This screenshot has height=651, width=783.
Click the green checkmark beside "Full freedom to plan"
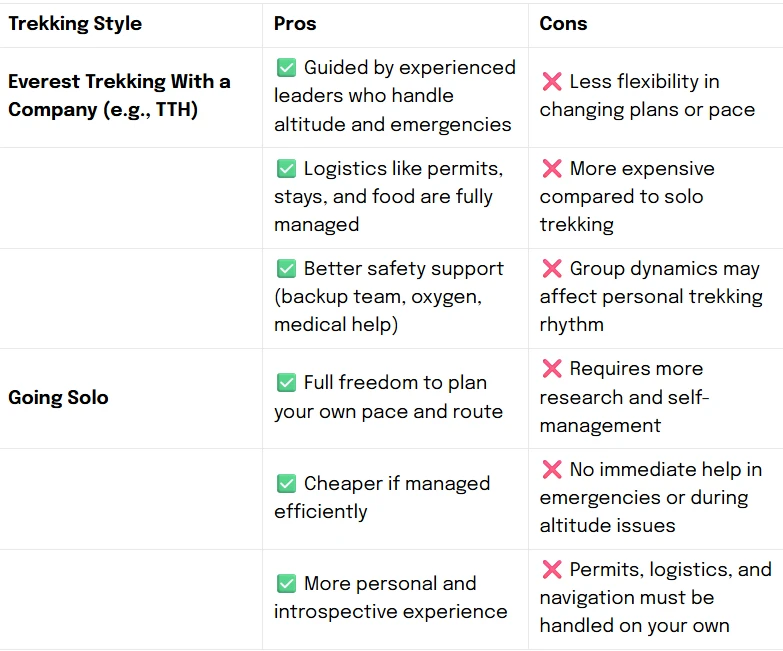[286, 383]
